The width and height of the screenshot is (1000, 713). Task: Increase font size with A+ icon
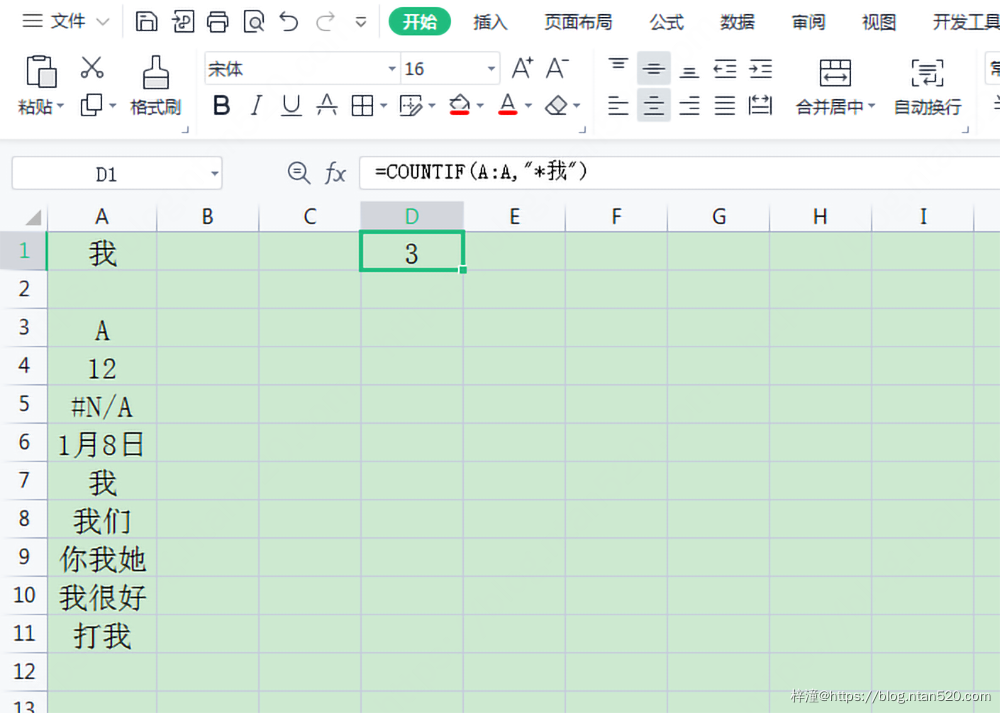coord(522,68)
